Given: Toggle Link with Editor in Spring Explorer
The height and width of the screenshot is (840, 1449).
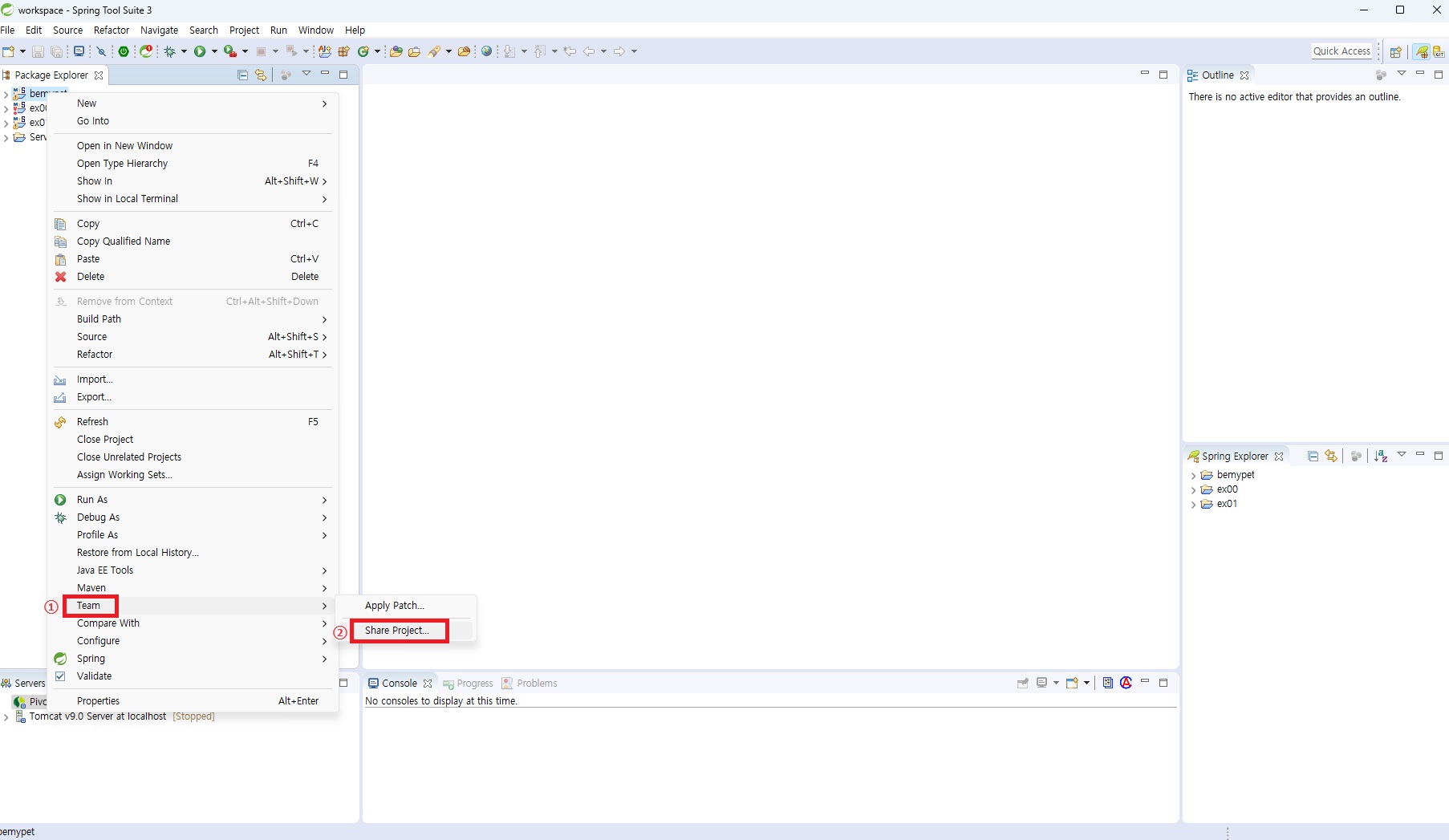Looking at the screenshot, I should pyautogui.click(x=1331, y=456).
